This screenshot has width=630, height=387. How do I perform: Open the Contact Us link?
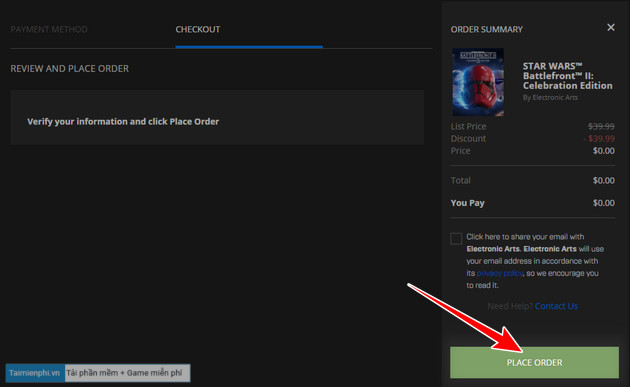(x=556, y=306)
